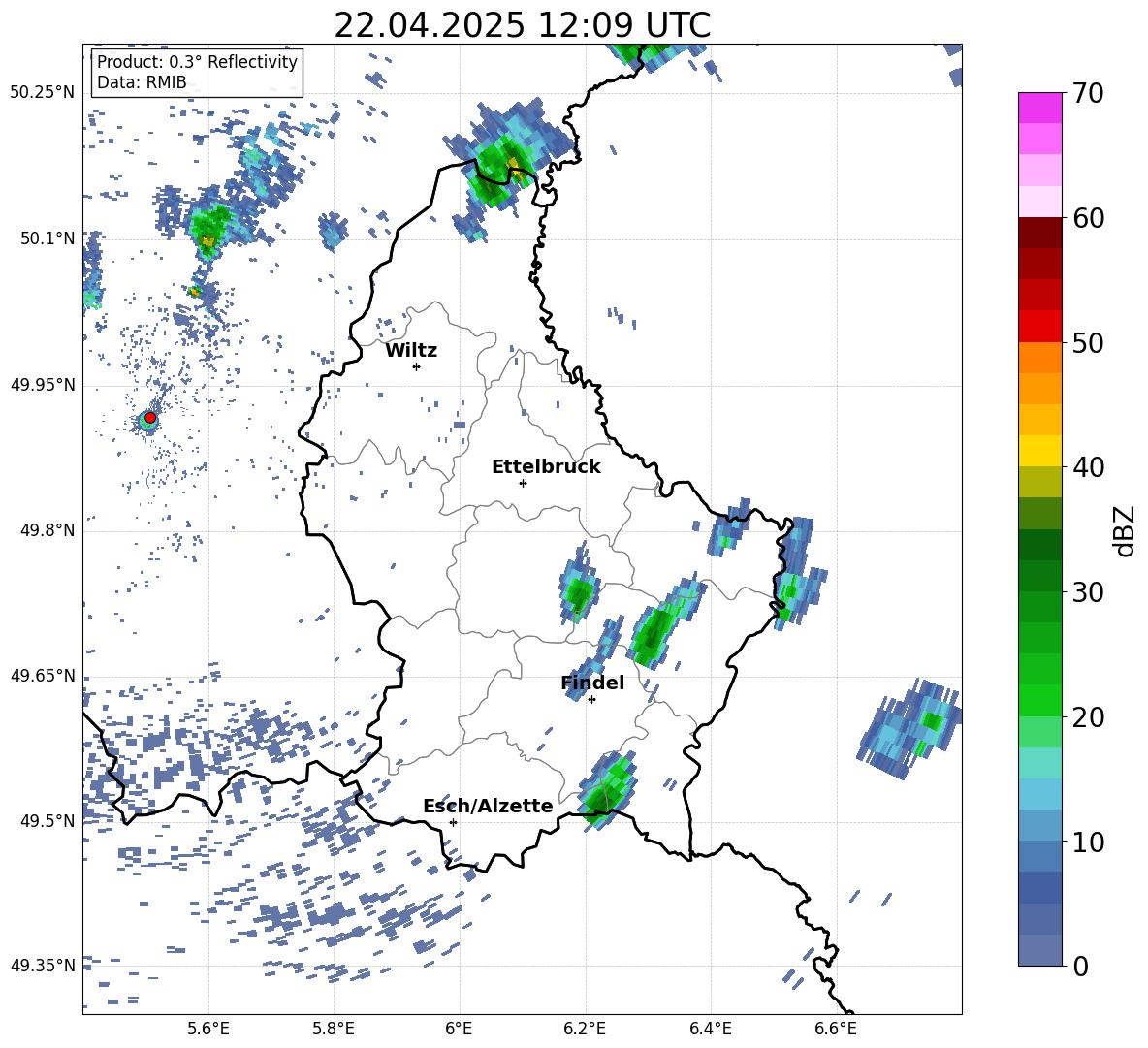The height and width of the screenshot is (1048, 1148).
Task: Click the 20 tick on the colorbar
Action: tap(1088, 716)
